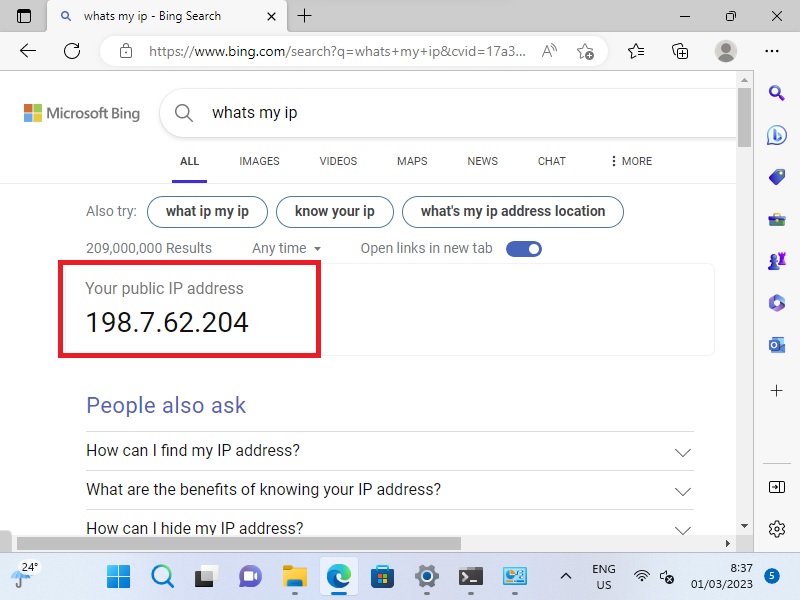The image size is (800, 600).
Task: Open the Any time filter dropdown
Action: coord(286,248)
